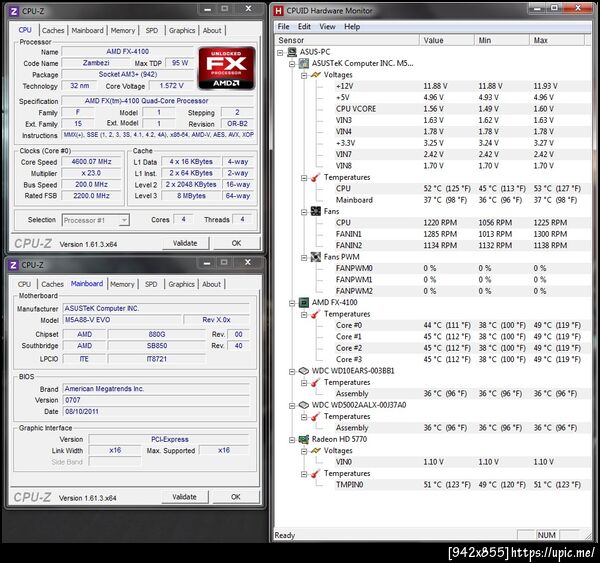Click the Radeon Temperatures thermometer icon
Screen dimensions: 600x563
pos(316,473)
